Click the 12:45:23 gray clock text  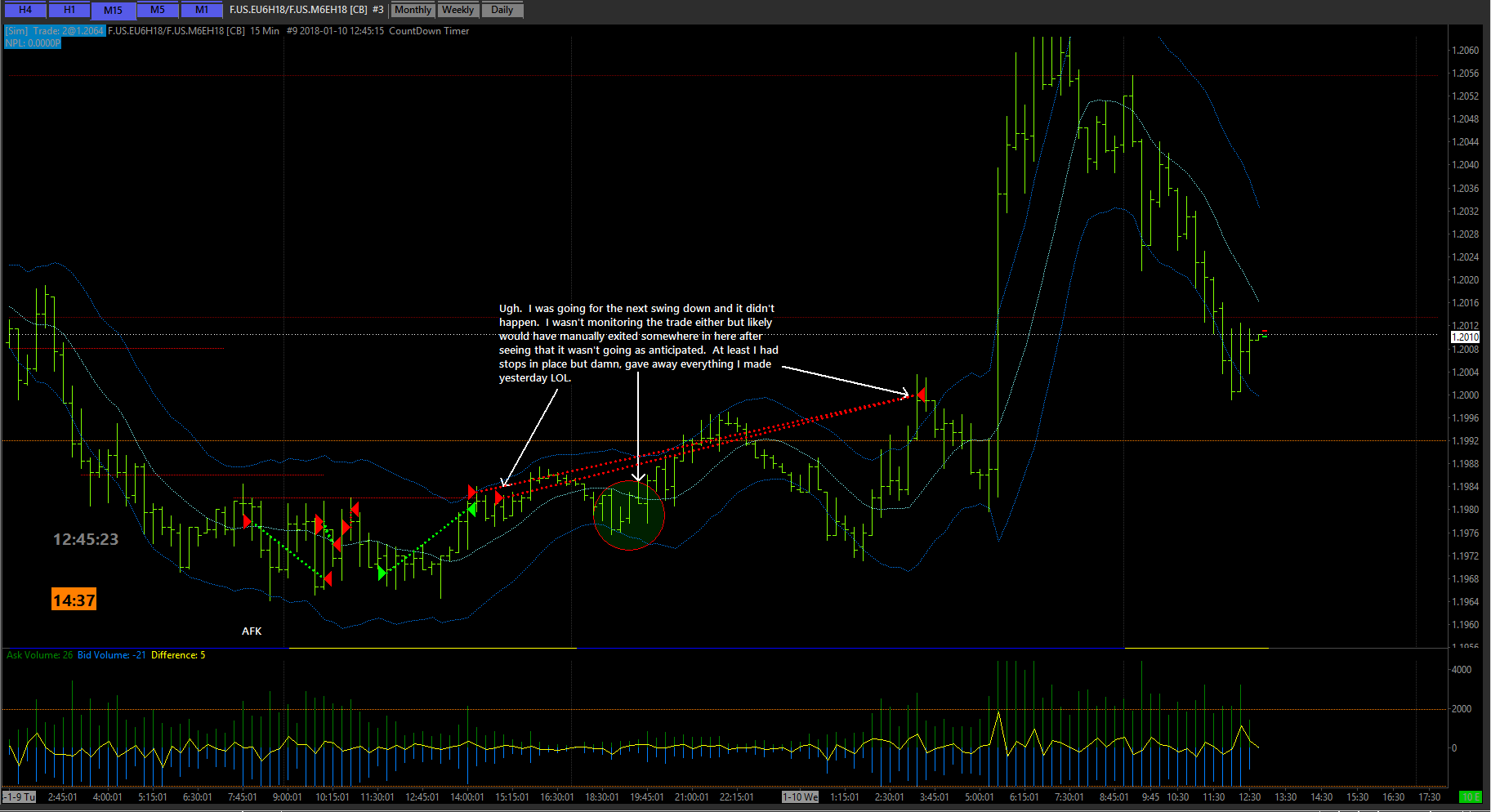(86, 539)
